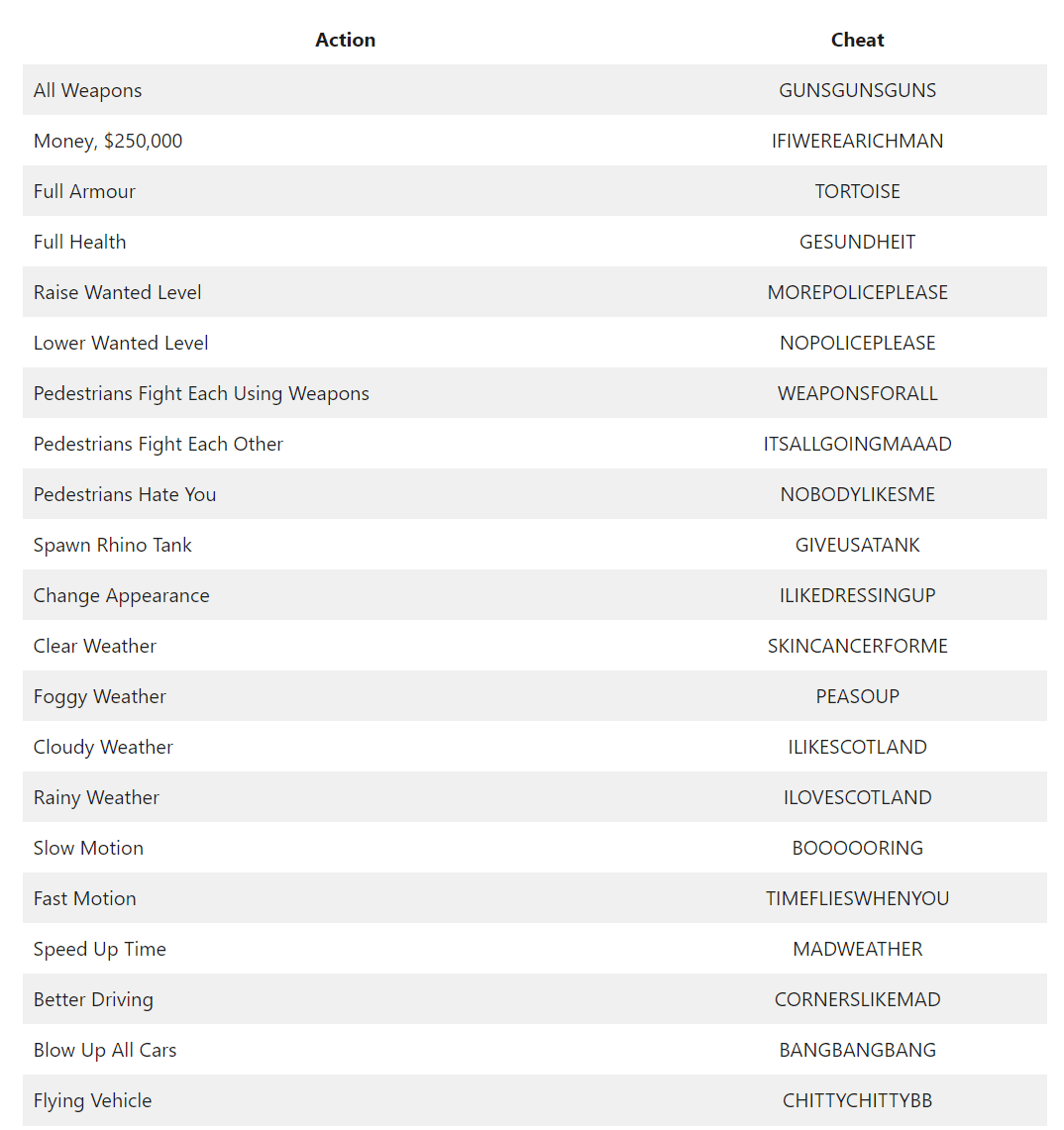
Task: Click the Full Health action cell
Action: [x=80, y=243]
